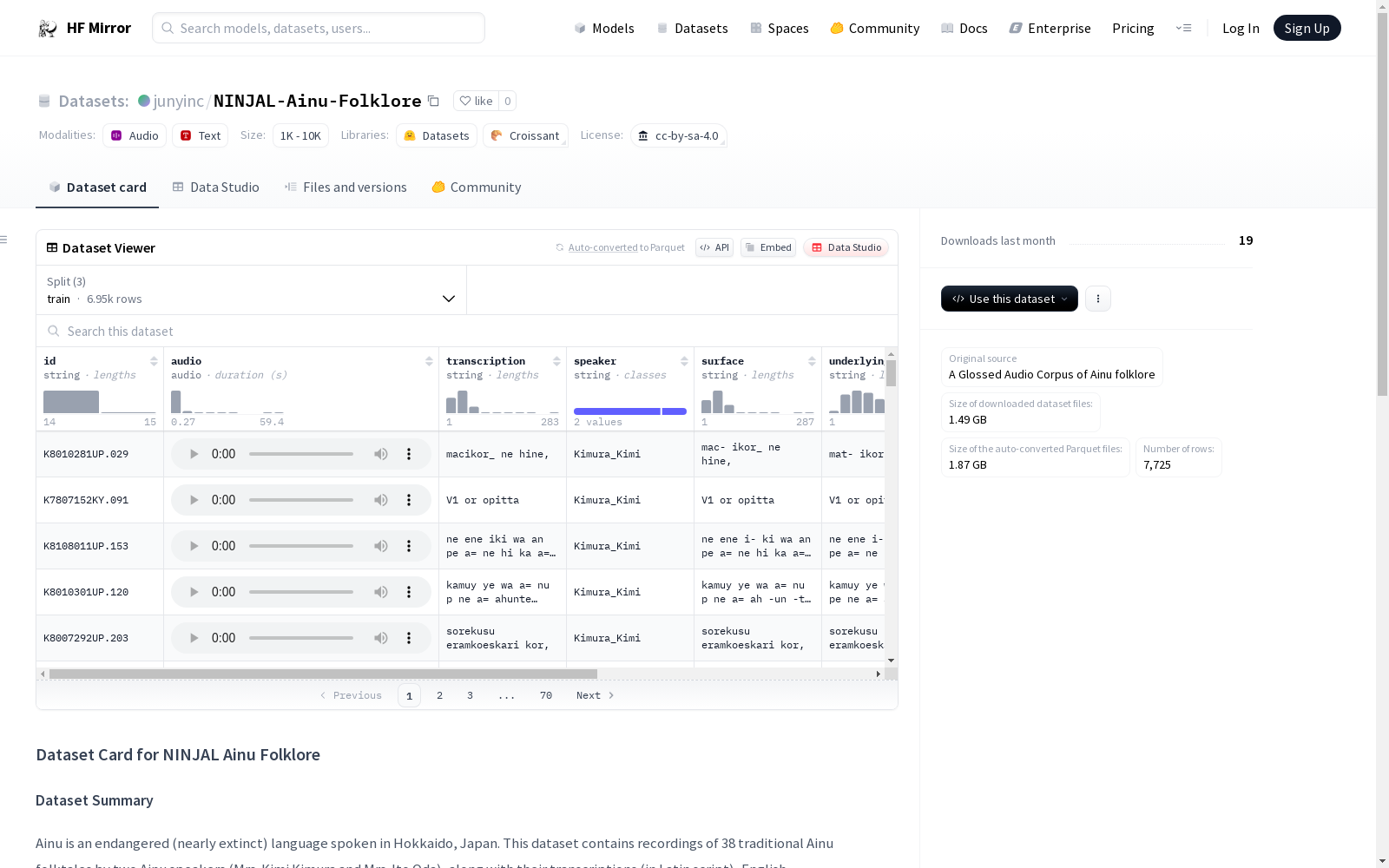Mute audio in row K7807152KY.091
Image resolution: width=1389 pixels, height=868 pixels.
point(381,500)
